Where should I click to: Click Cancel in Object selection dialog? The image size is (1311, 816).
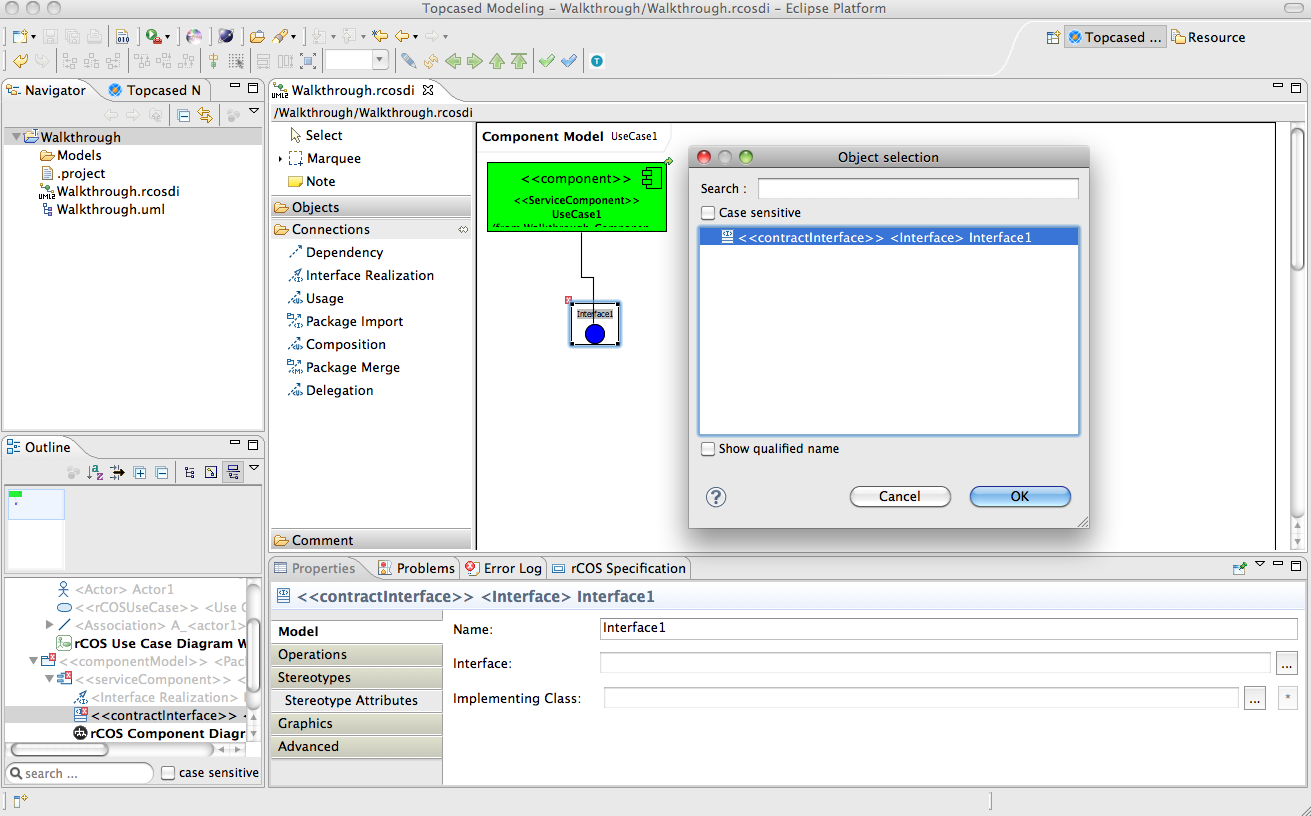pos(900,496)
